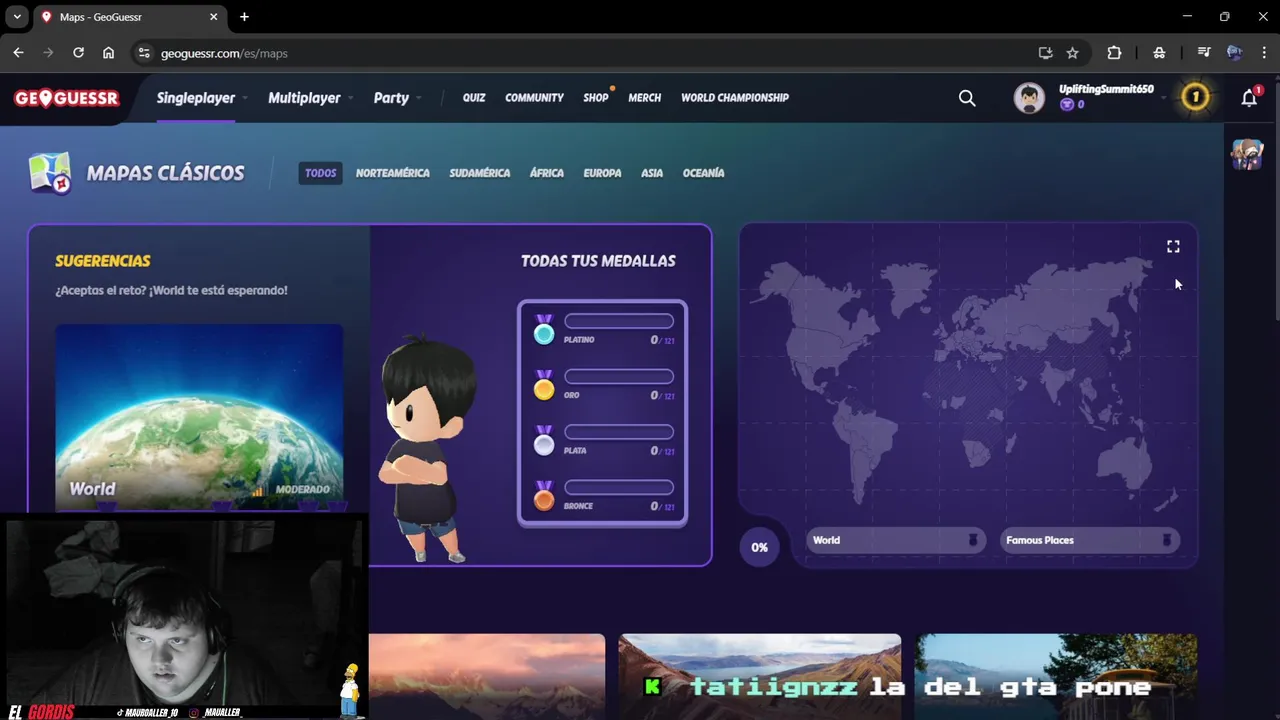
Task: Click the gold level 1 badge
Action: click(x=1195, y=97)
